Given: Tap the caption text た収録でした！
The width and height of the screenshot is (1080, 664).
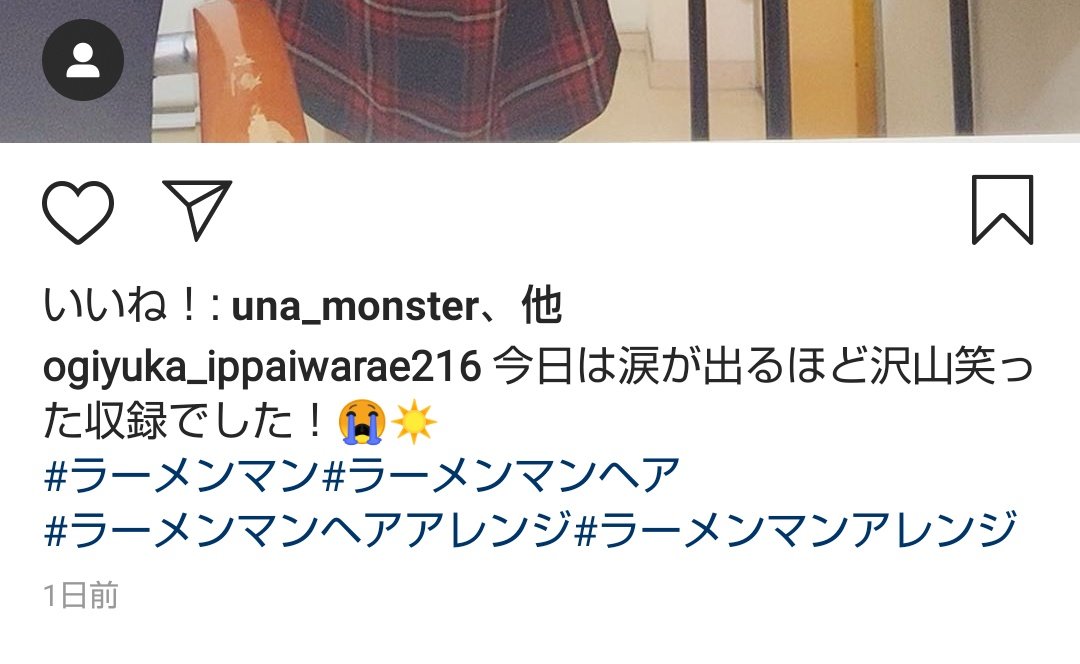Looking at the screenshot, I should point(183,422).
